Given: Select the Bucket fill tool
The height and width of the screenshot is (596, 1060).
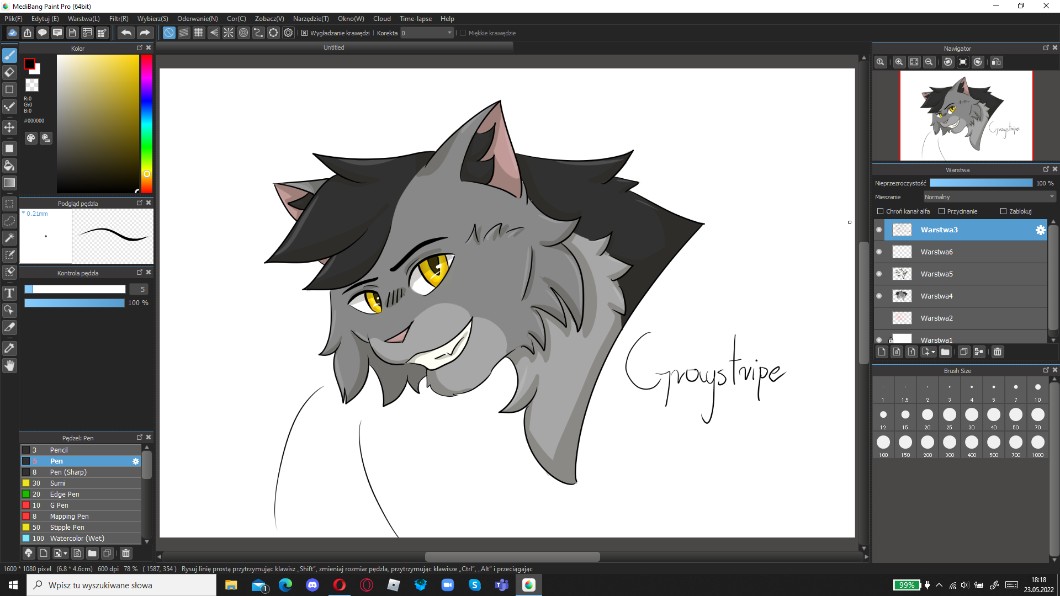Looking at the screenshot, I should pyautogui.click(x=9, y=165).
